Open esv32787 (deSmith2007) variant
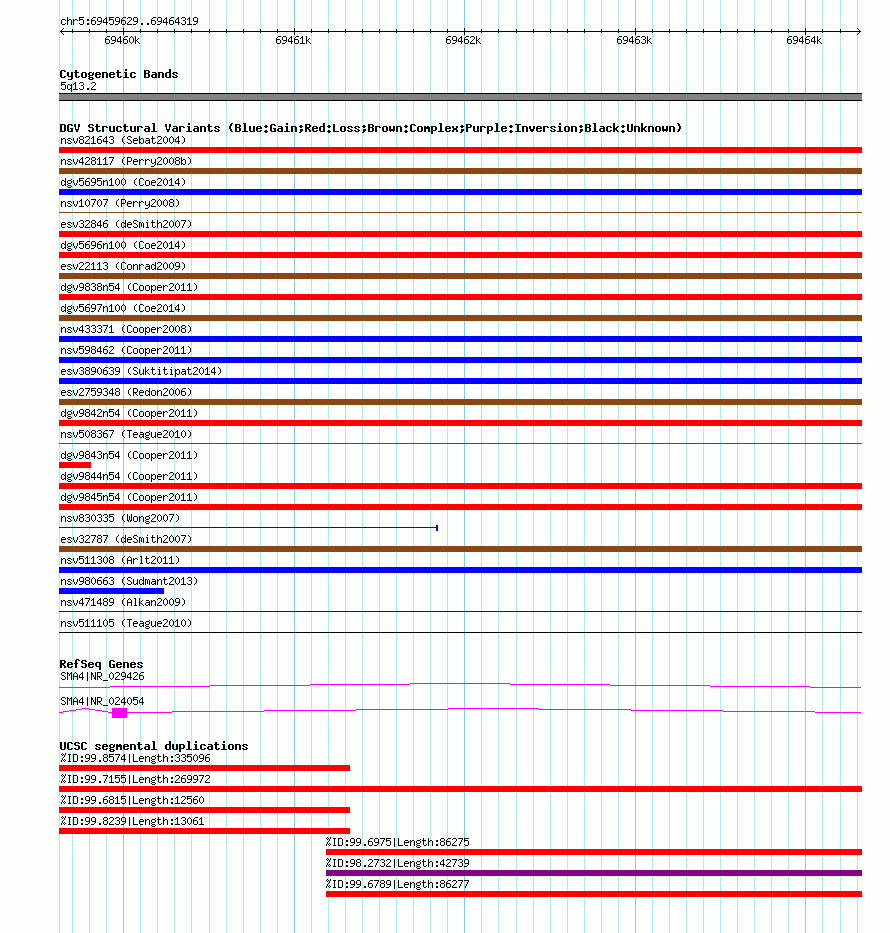 126,539
